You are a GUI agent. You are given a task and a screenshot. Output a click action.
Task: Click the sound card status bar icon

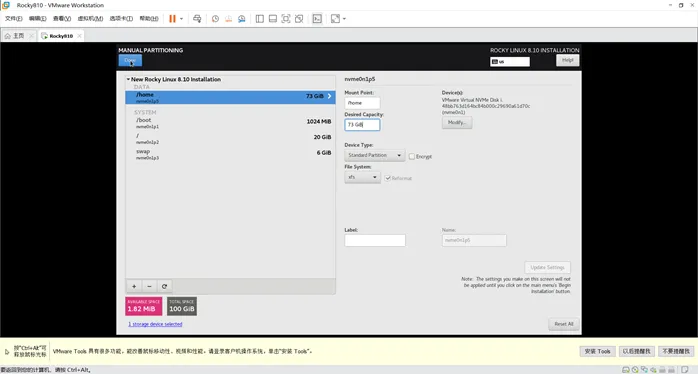click(x=653, y=370)
